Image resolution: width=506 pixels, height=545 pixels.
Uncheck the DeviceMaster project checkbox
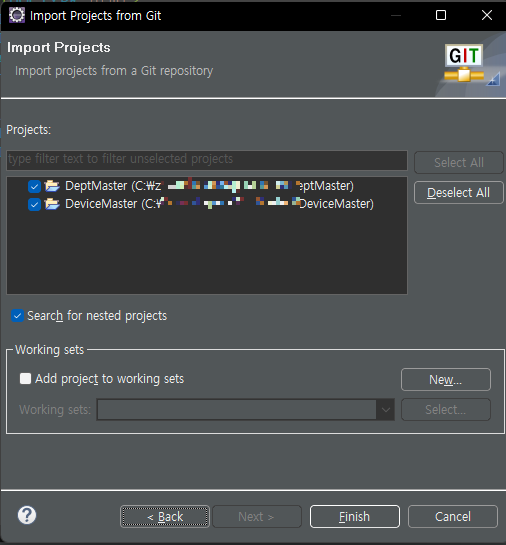coord(34,204)
